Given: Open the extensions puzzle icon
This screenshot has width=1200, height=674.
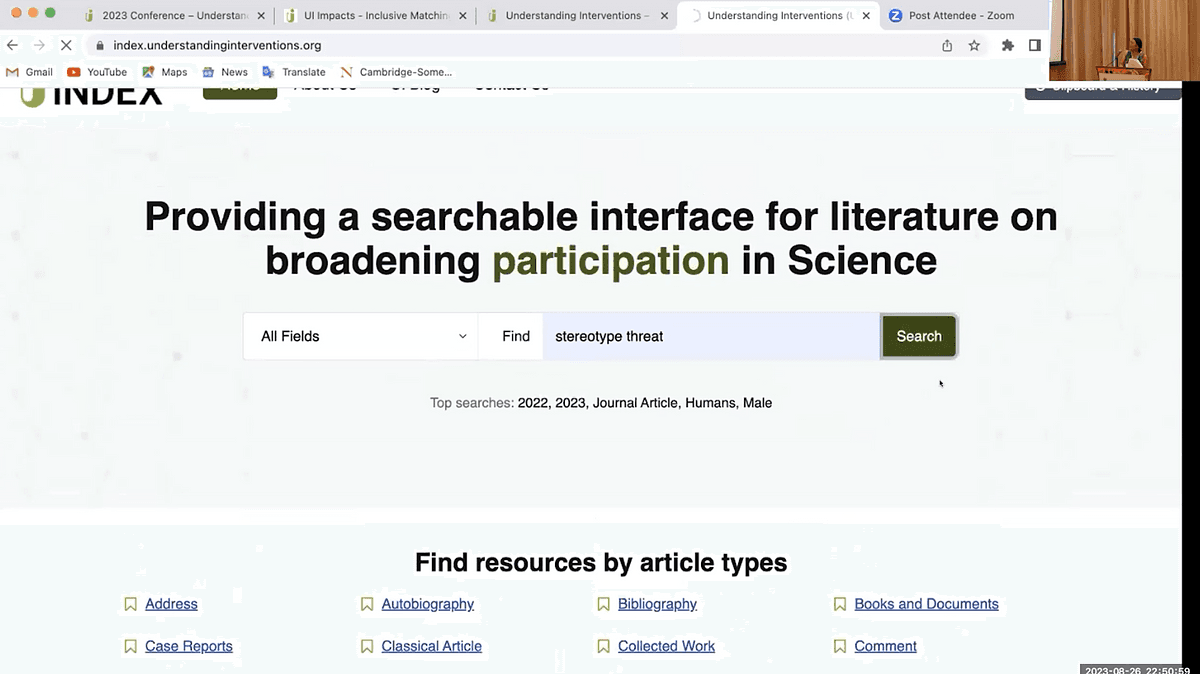Looking at the screenshot, I should 1008,45.
